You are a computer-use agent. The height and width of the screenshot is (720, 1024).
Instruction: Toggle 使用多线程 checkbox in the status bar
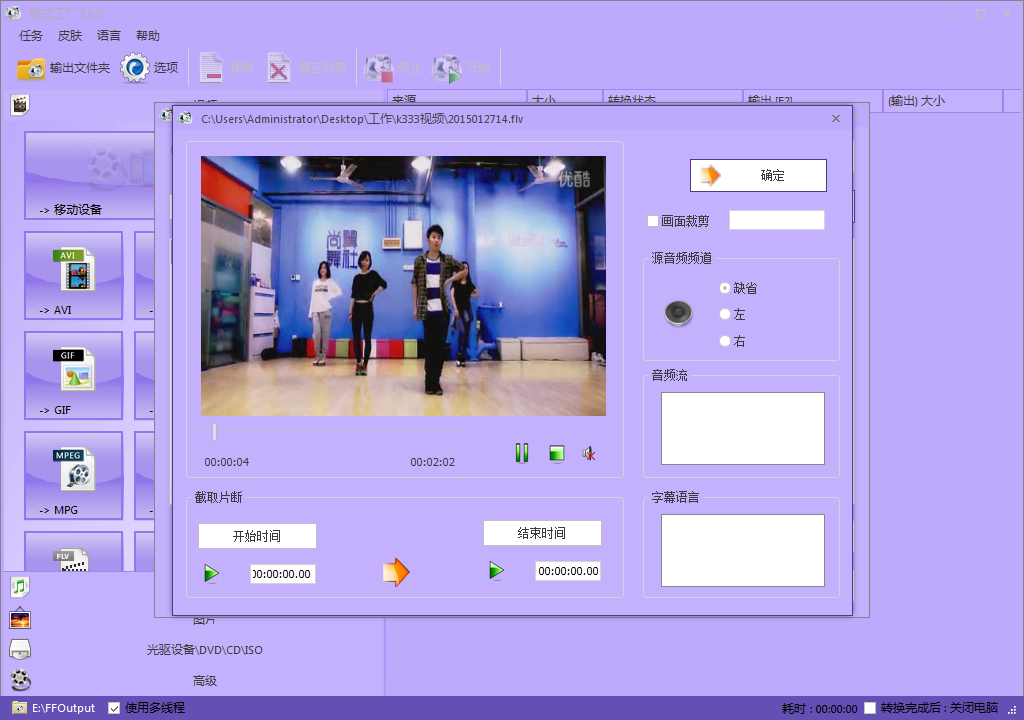(x=114, y=708)
